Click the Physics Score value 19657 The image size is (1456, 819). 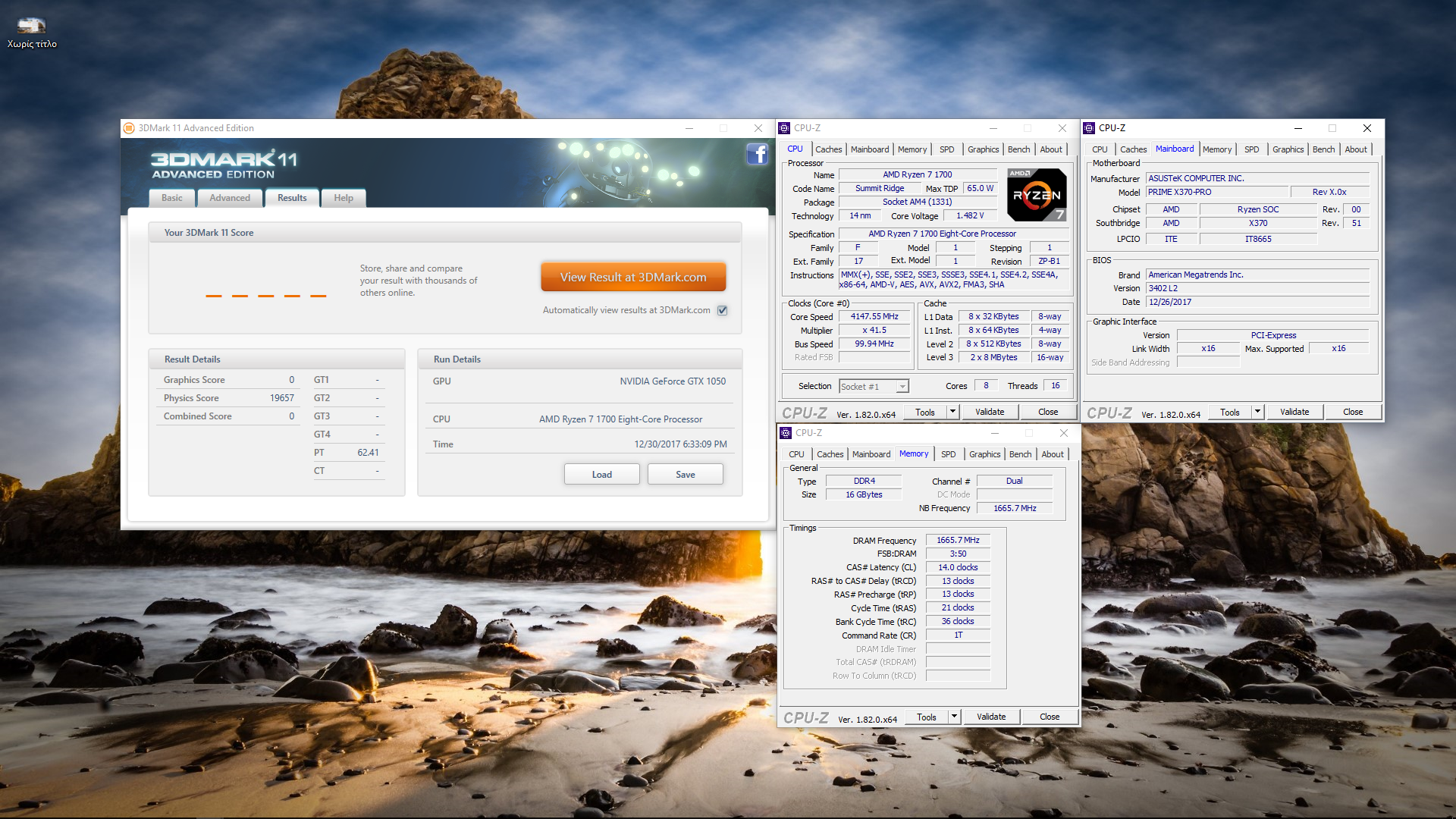[282, 398]
